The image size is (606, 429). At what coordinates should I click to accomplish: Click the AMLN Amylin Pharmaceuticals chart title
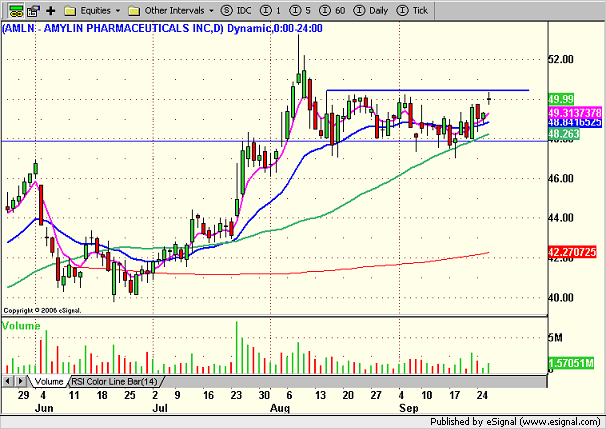pyautogui.click(x=162, y=28)
